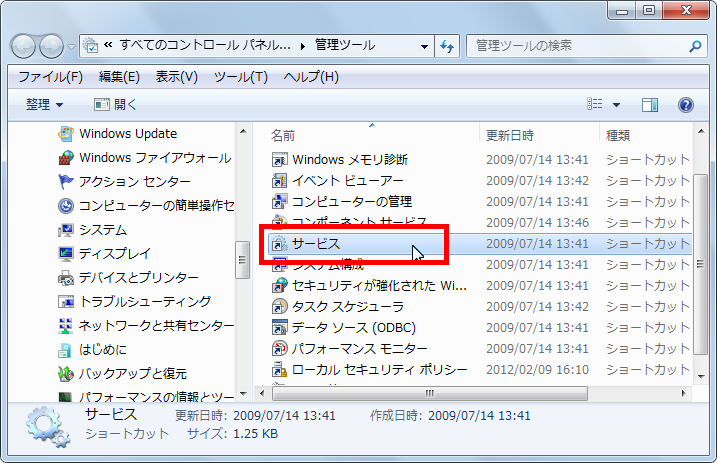Click the search magnifier icon
The width and height of the screenshot is (717, 463).
coord(695,46)
